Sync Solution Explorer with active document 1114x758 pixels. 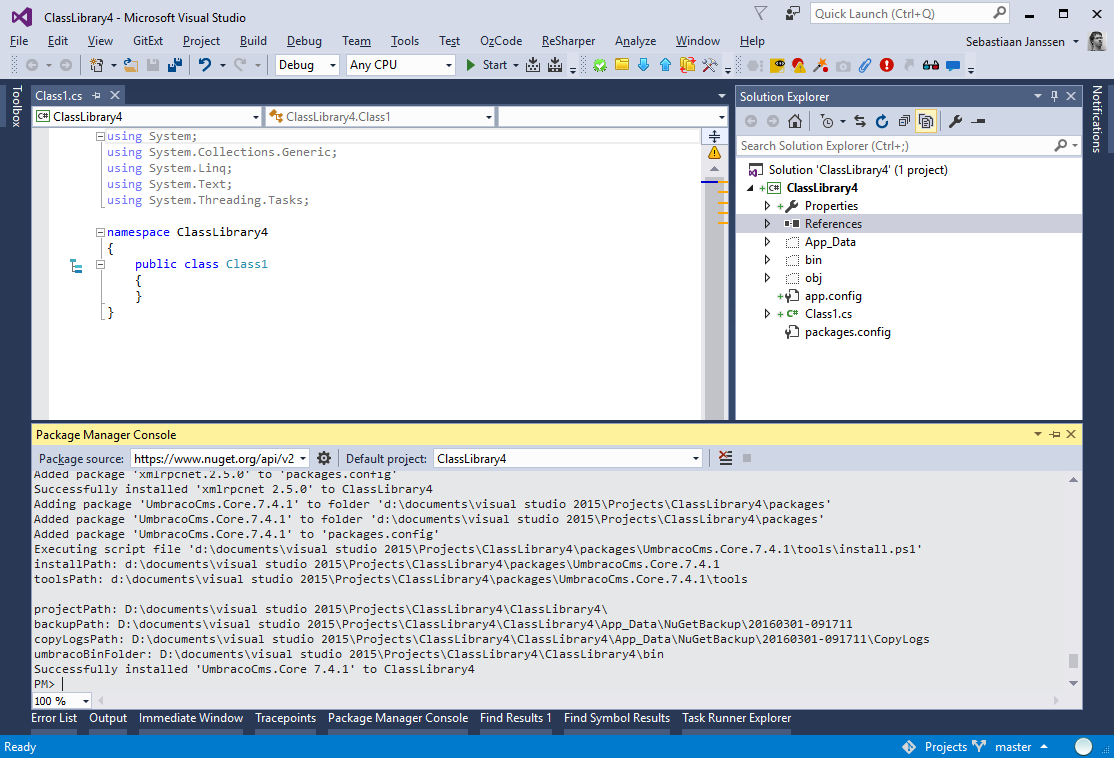coord(860,121)
